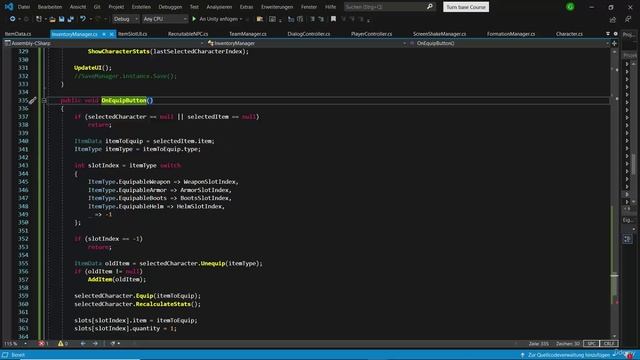The width and height of the screenshot is (640, 360).
Task: Click the Visual Studio logo icon
Action: click(x=9, y=7)
